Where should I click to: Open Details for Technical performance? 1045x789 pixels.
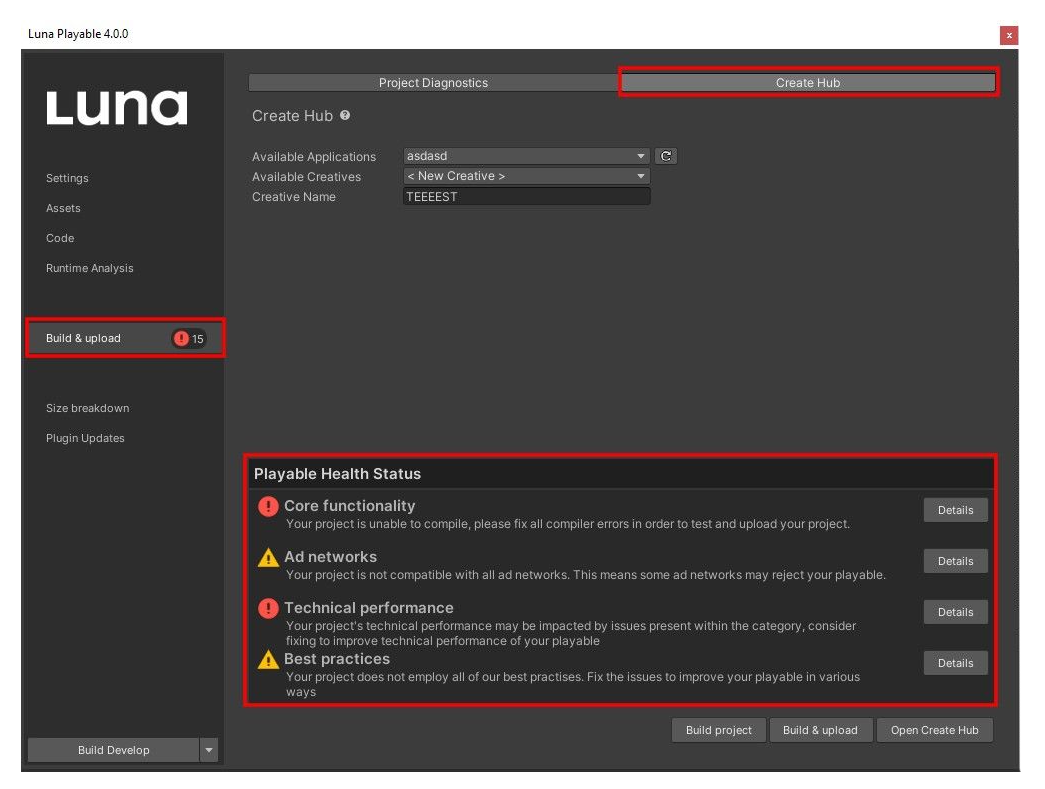point(956,612)
